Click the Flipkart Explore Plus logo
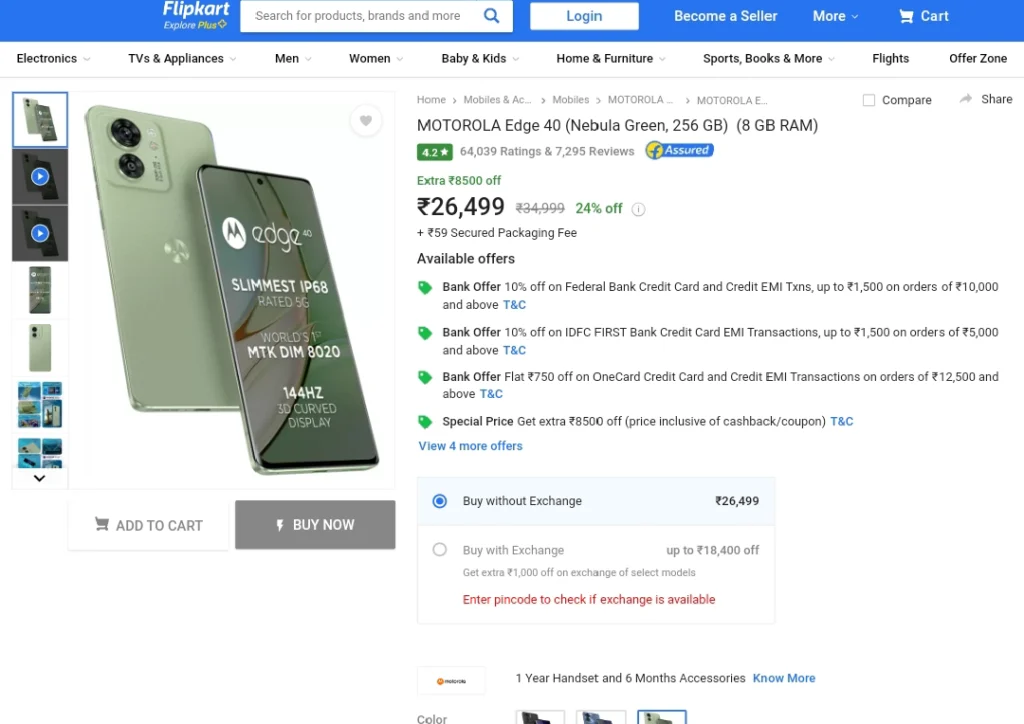Screen dimensions: 1024x724 tap(196, 16)
